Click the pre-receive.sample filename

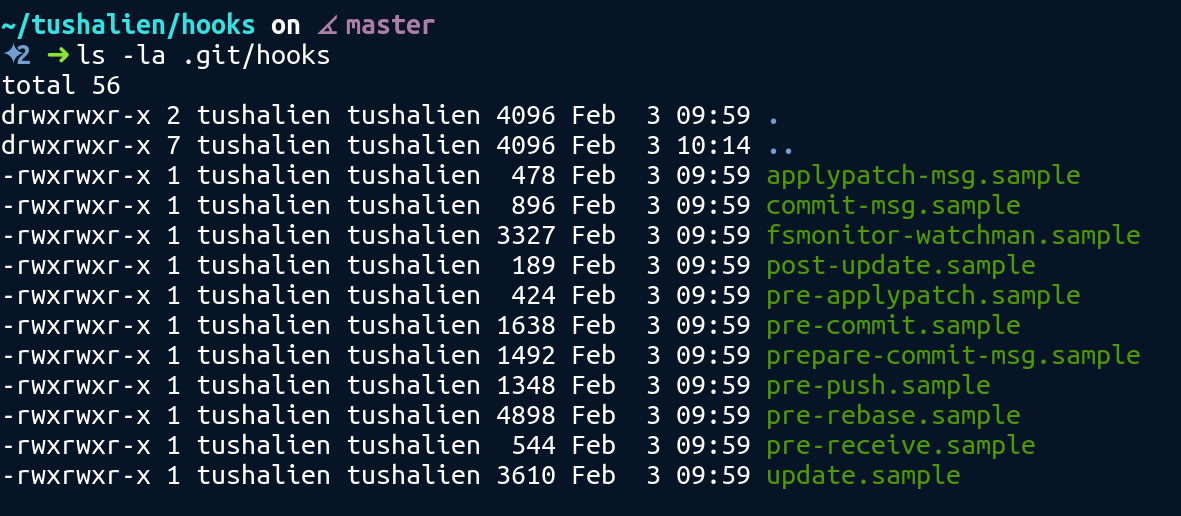tap(900, 446)
